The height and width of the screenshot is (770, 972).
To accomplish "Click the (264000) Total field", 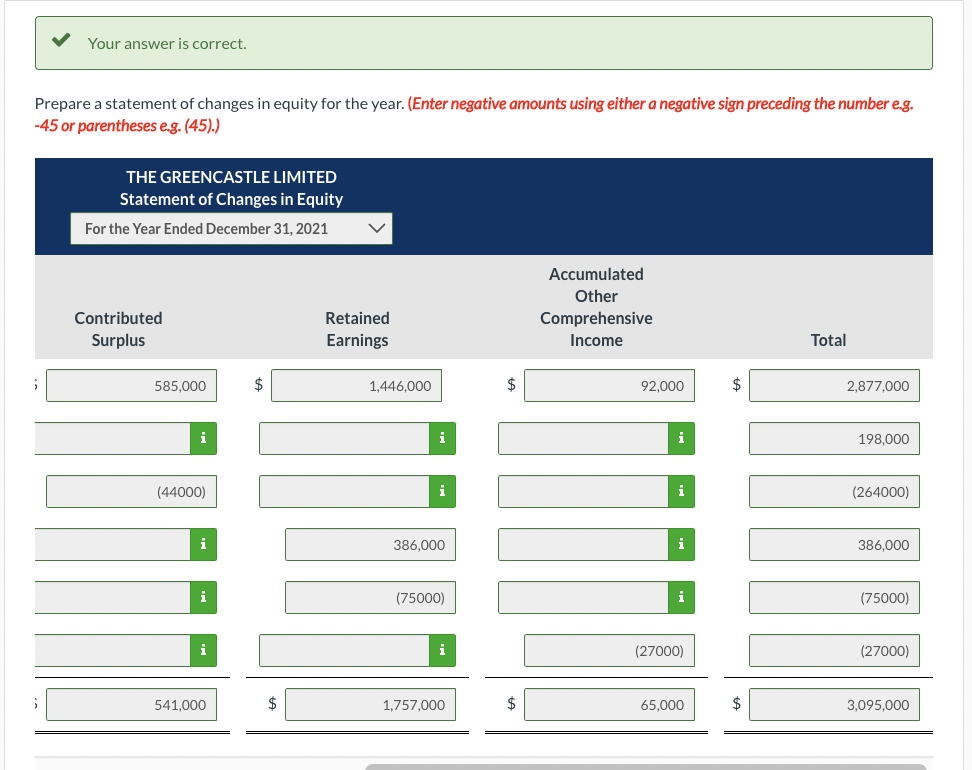I will pyautogui.click(x=834, y=492).
